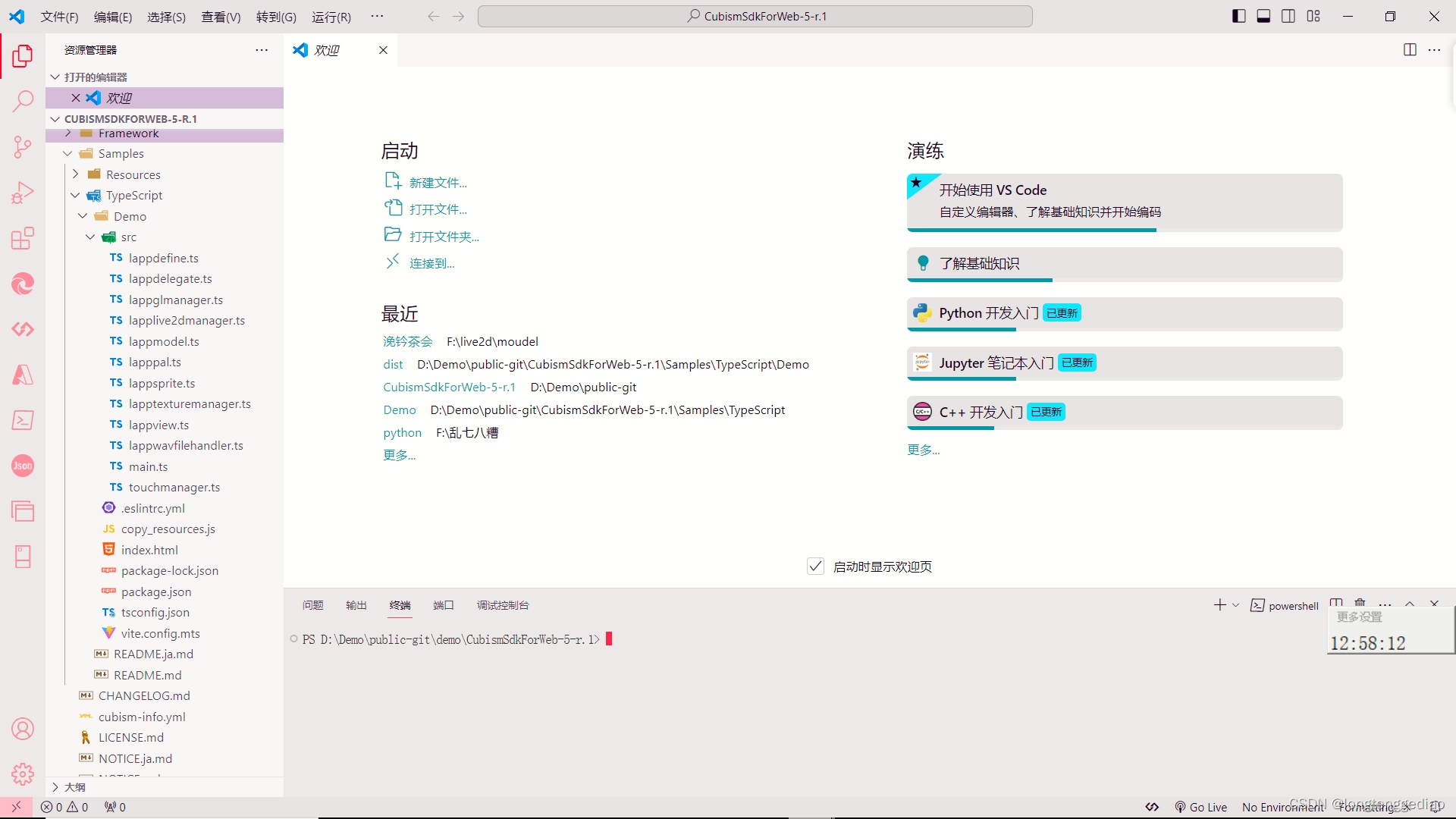Click the command center search box
This screenshot has width=1456, height=819.
[x=755, y=17]
